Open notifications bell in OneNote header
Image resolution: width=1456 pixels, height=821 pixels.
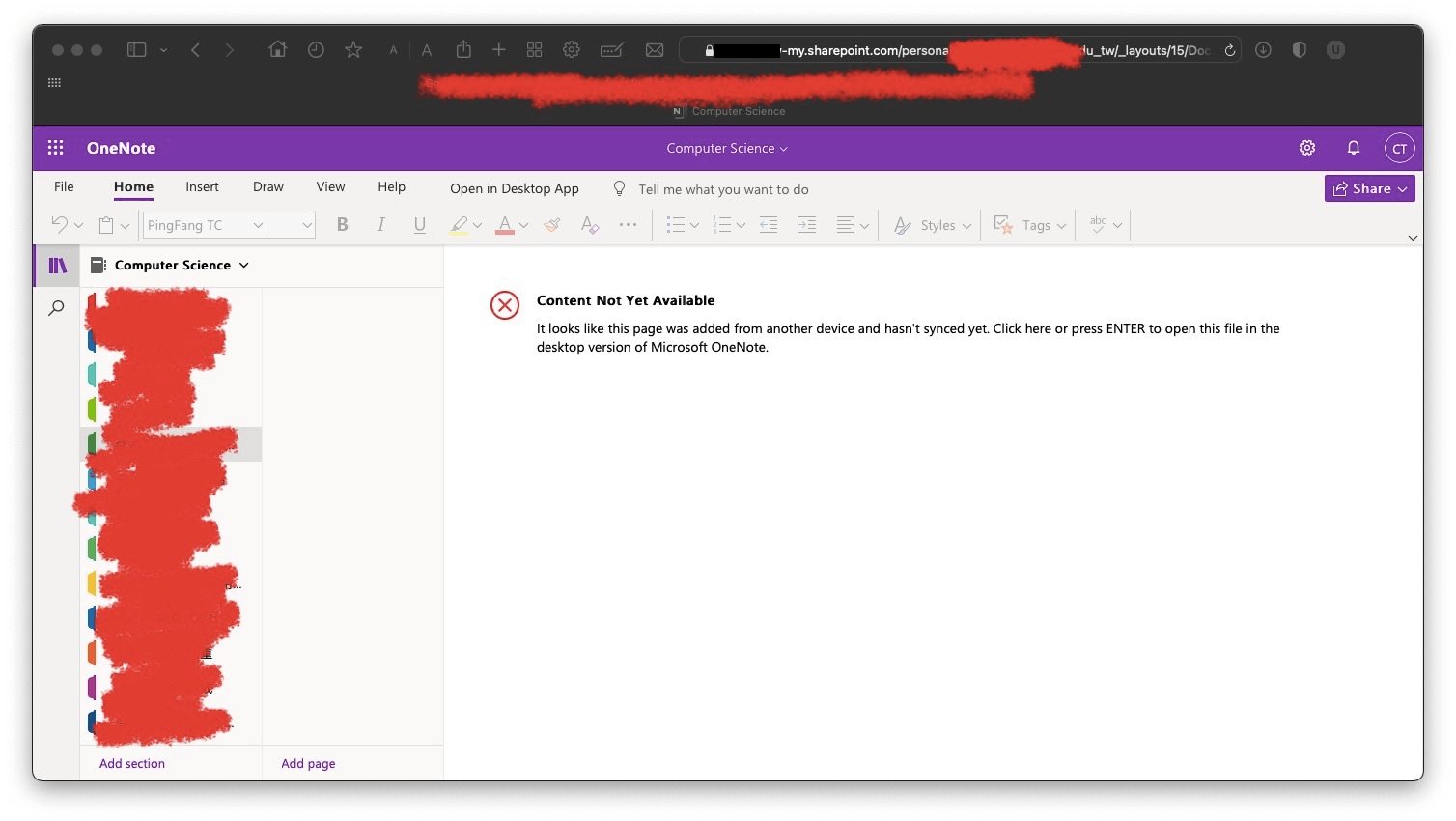[1354, 148]
